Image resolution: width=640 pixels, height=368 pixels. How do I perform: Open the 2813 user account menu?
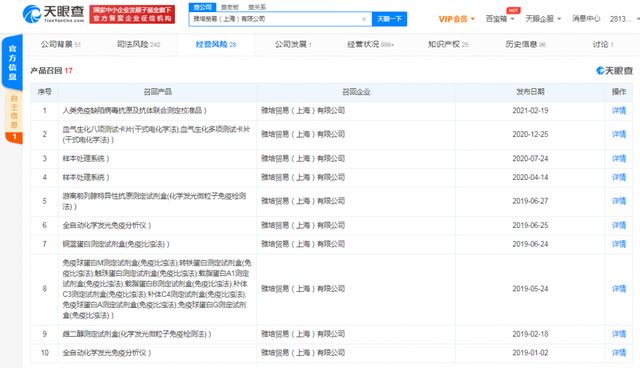pos(624,19)
